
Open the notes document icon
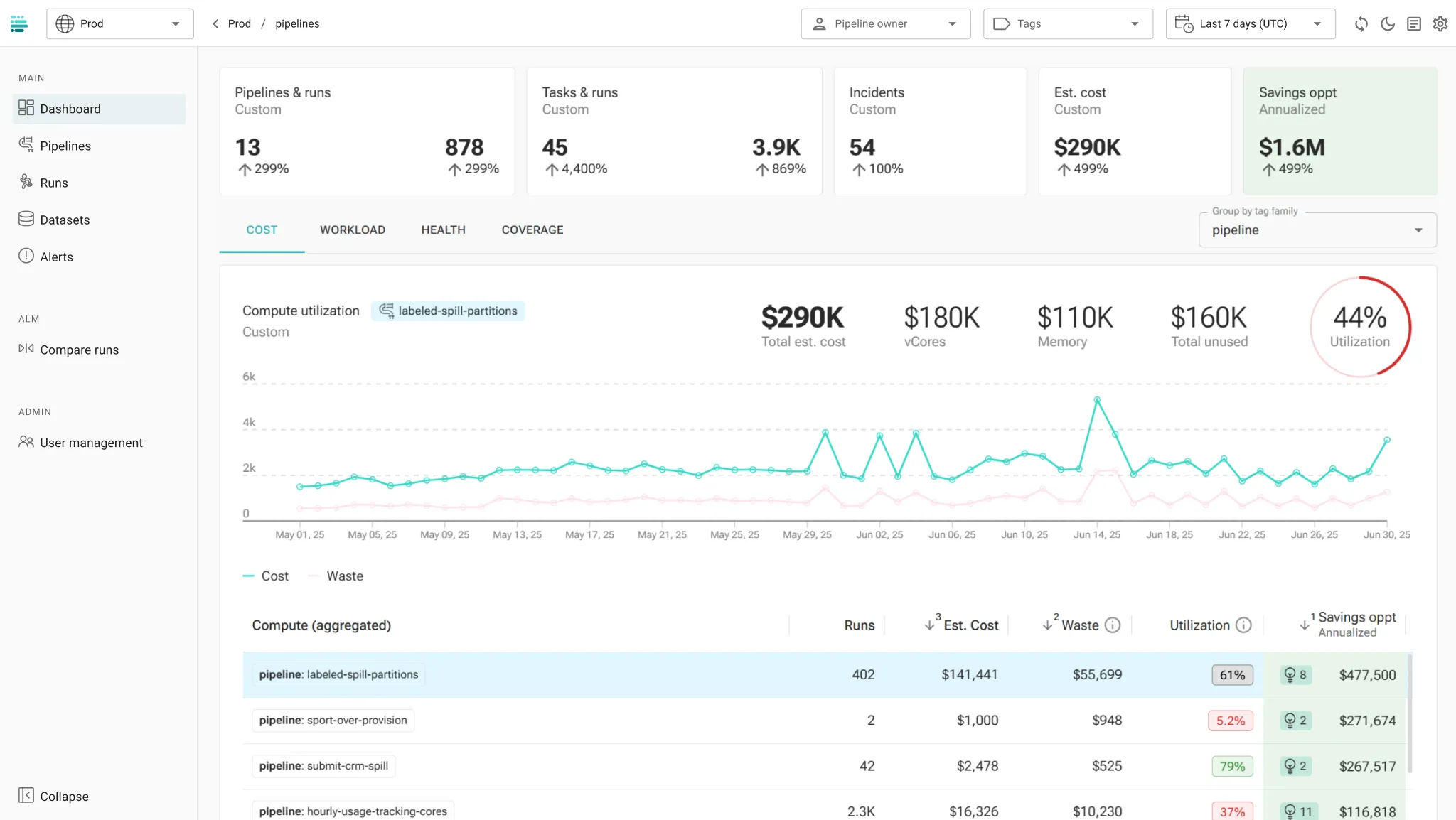point(1413,23)
